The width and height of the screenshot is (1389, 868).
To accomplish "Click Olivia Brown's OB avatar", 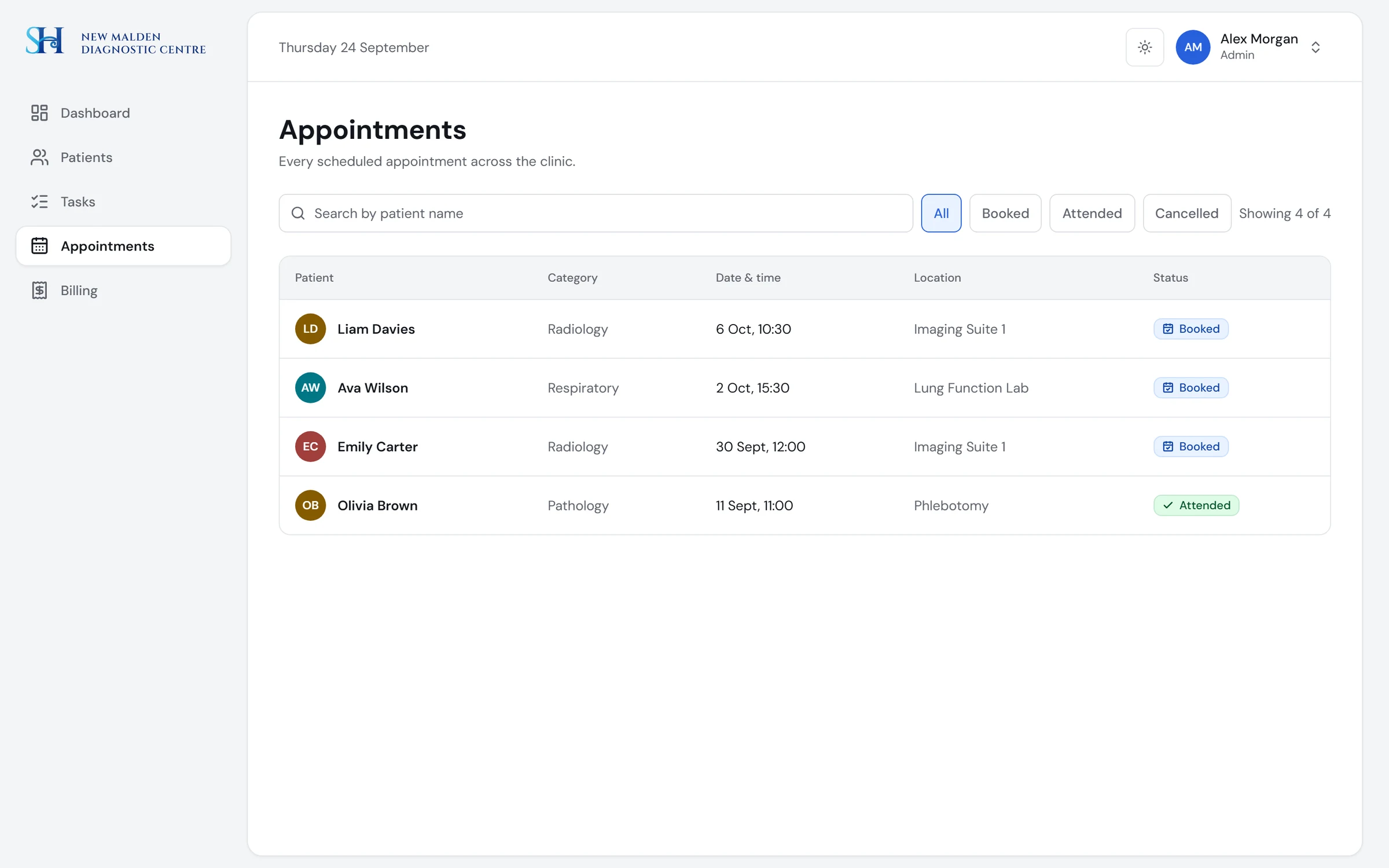I will tap(310, 505).
